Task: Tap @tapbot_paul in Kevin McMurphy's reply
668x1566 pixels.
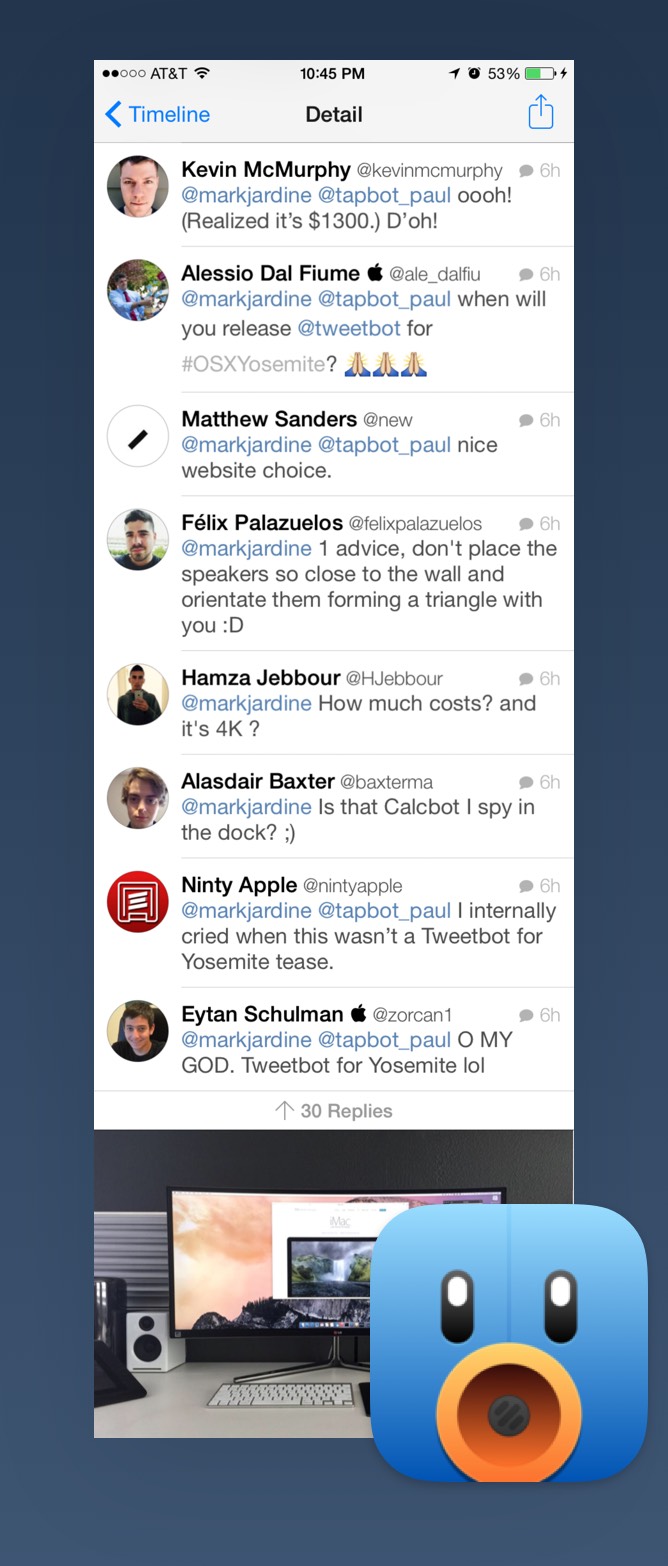Action: pos(384,196)
